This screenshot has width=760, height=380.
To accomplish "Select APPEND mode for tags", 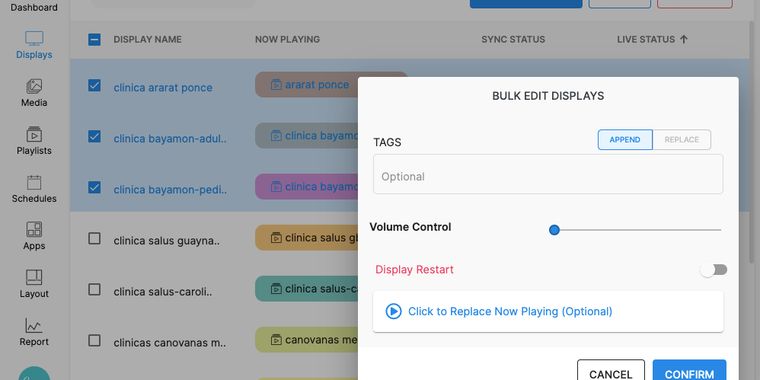I will tap(625, 140).
